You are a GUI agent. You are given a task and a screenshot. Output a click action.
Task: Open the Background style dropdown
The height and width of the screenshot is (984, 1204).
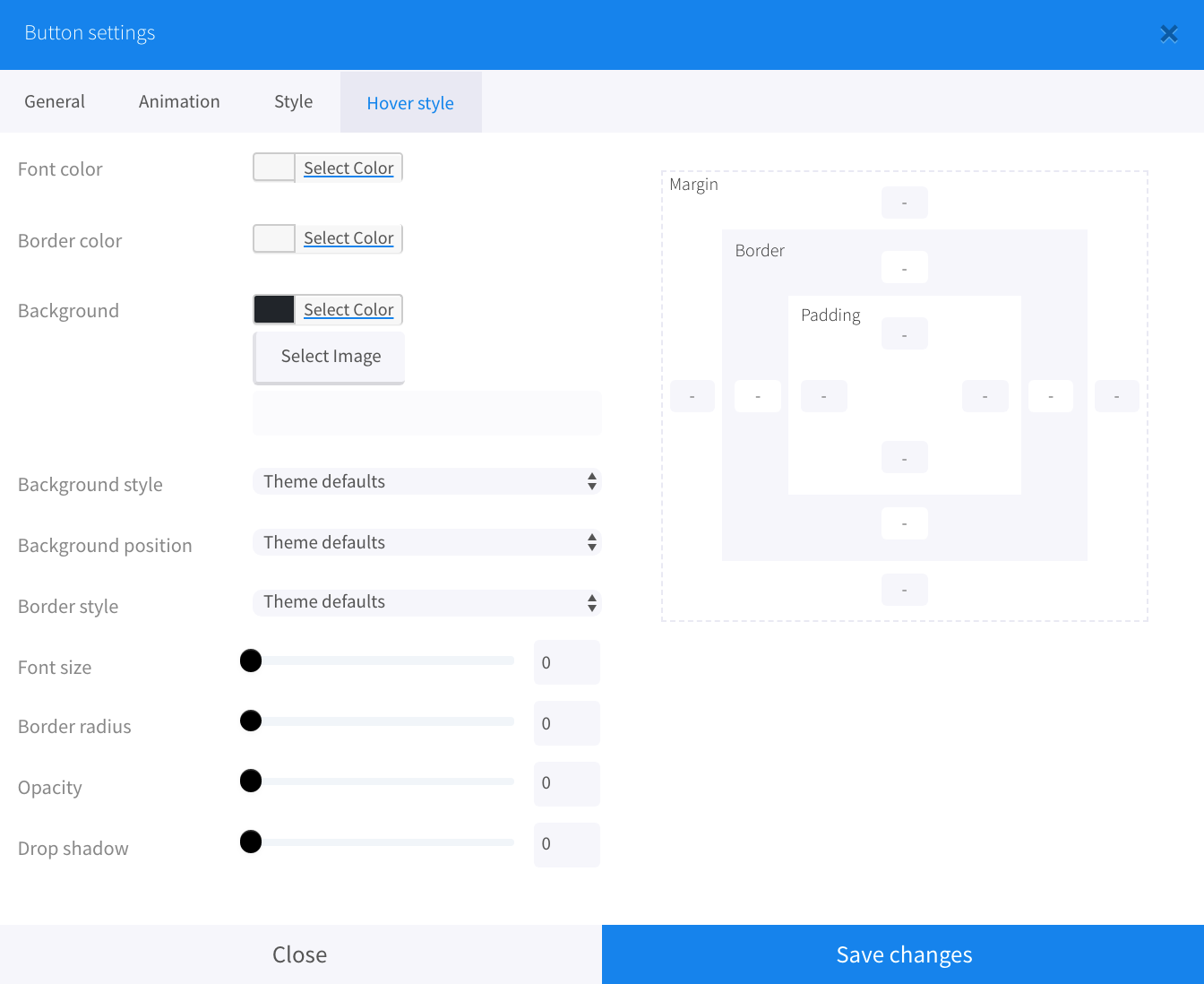426,481
